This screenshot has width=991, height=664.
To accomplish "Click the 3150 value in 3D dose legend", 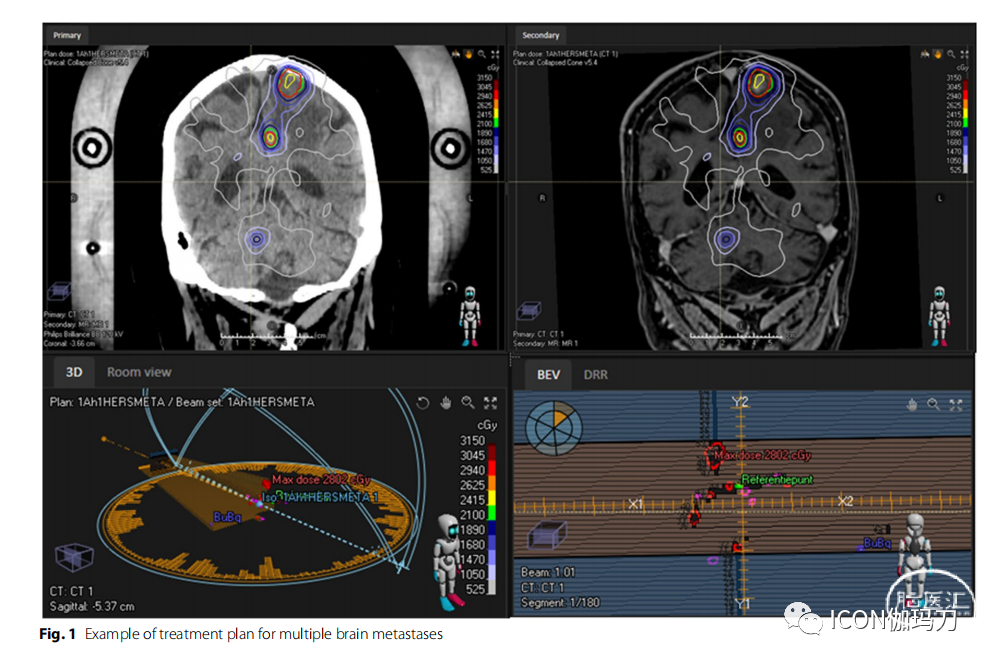I will click(472, 440).
